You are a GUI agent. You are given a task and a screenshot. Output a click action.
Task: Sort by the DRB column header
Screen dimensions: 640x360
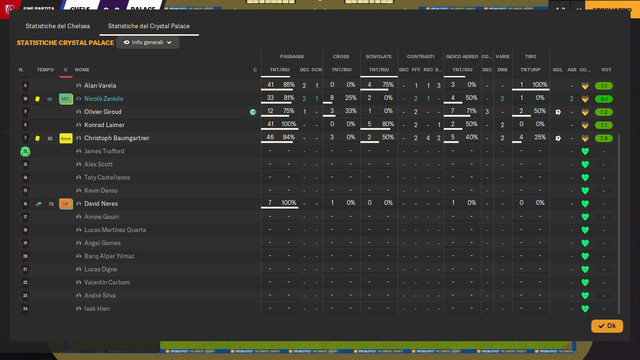[502, 70]
